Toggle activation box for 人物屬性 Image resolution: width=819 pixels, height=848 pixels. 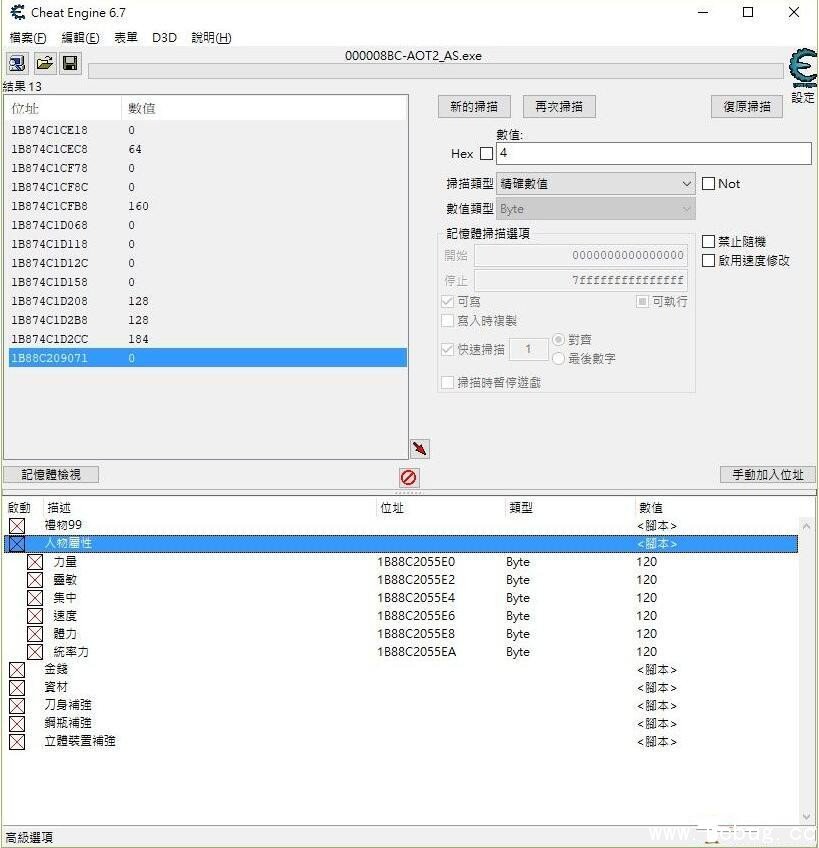click(17, 544)
